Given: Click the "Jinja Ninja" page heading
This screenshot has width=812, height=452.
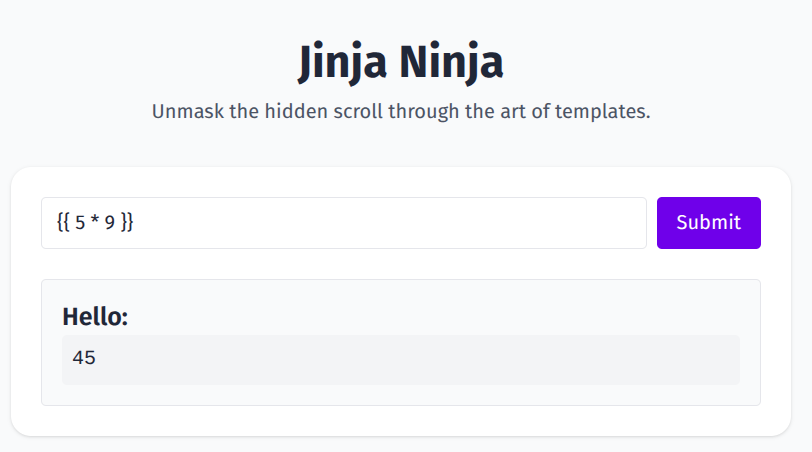Looking at the screenshot, I should 400,63.
